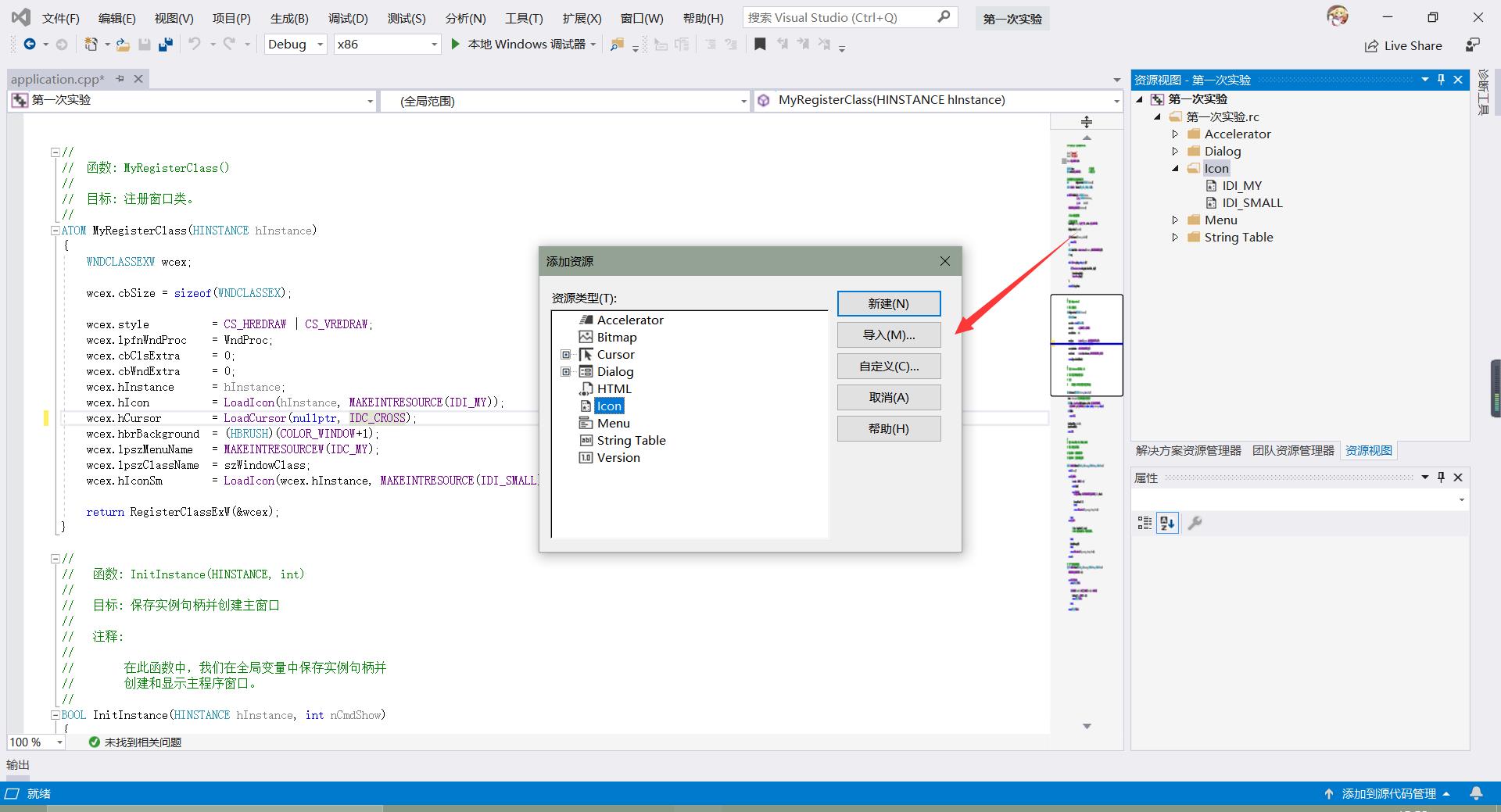Open the x86 platform dropdown
Image resolution: width=1501 pixels, height=812 pixels.
point(388,45)
